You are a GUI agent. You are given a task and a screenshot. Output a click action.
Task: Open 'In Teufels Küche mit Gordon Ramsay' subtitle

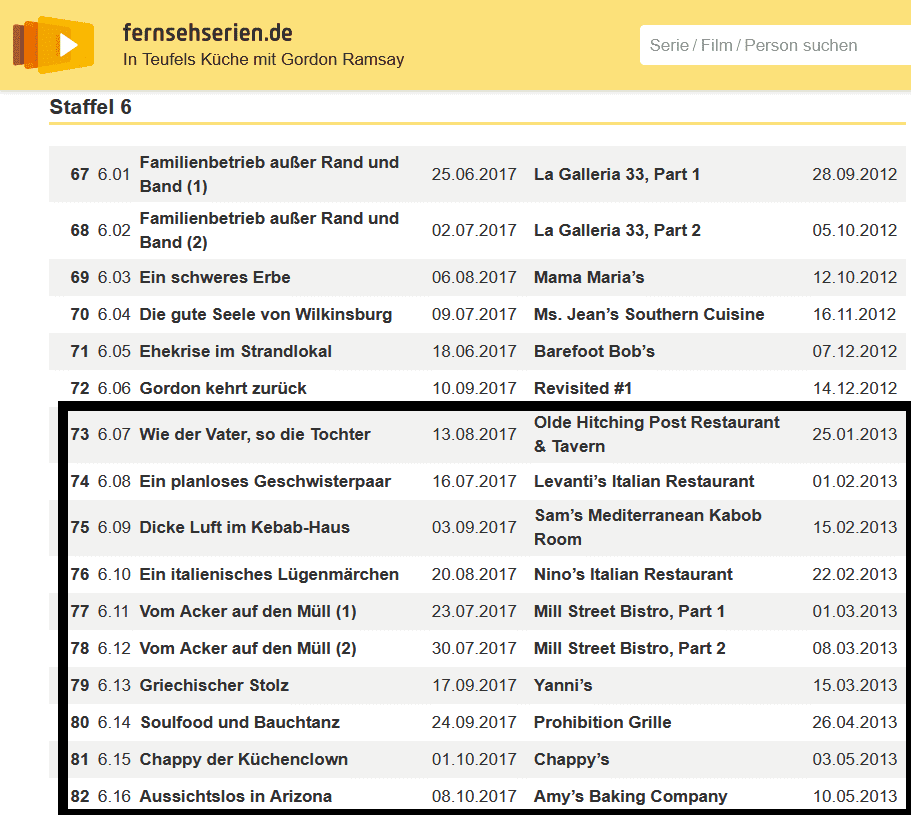click(x=263, y=59)
